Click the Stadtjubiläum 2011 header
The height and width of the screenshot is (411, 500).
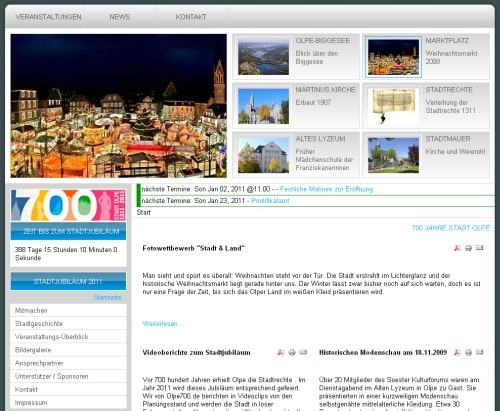pos(68,281)
